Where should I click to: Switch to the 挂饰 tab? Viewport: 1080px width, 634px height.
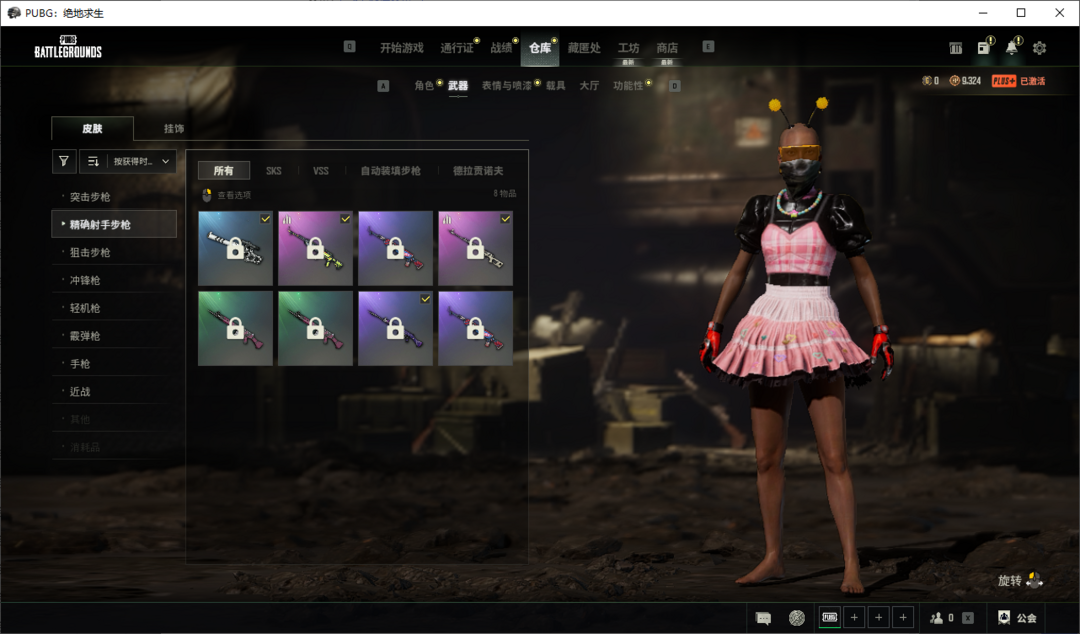174,128
